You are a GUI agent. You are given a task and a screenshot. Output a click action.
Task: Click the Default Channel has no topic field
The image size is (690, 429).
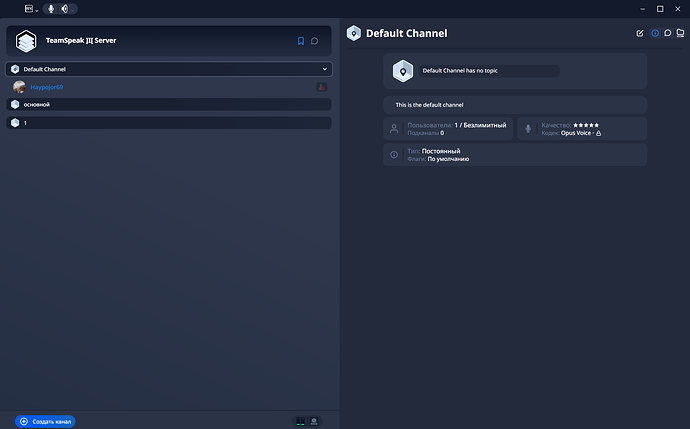[x=489, y=71]
